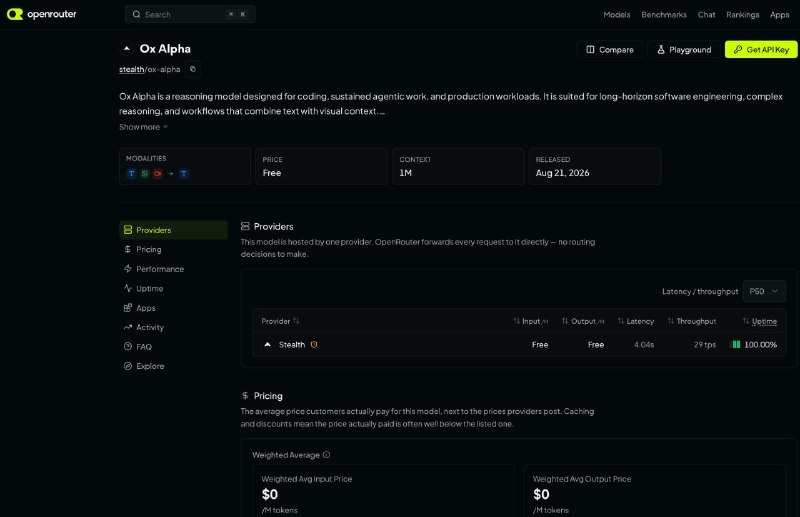Go to Chat
This screenshot has height=517, width=800.
[x=706, y=15]
